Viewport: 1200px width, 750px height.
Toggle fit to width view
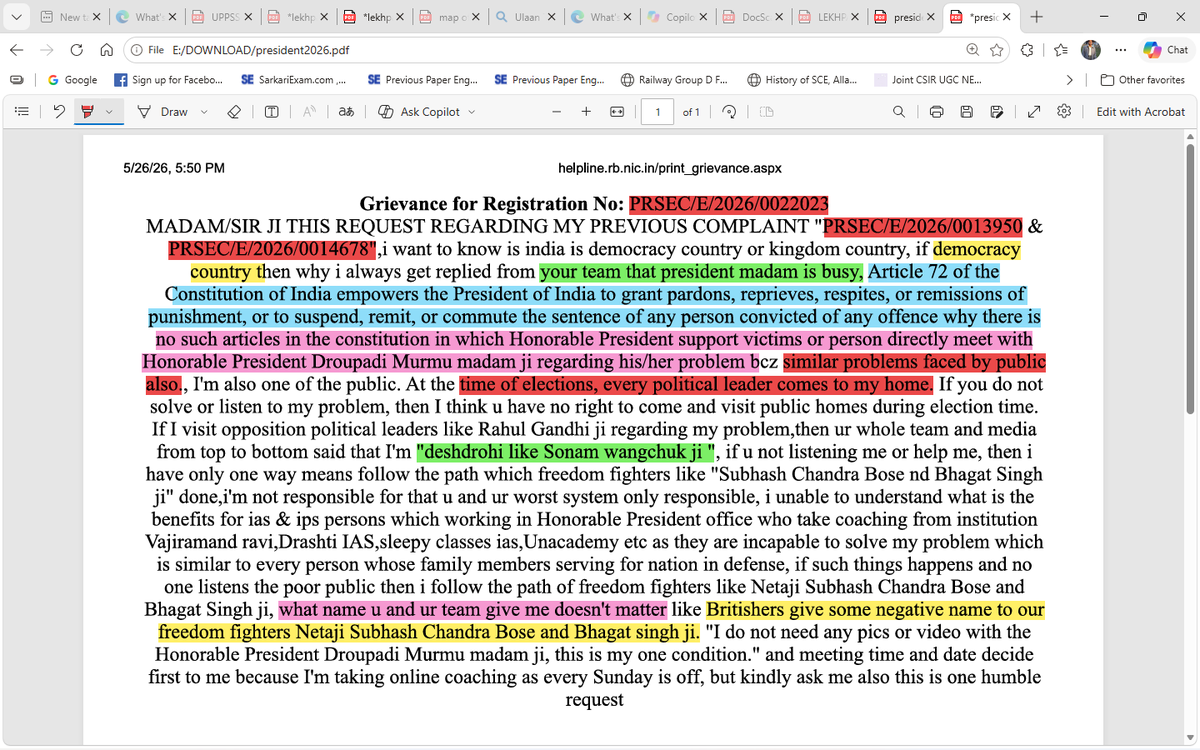[x=617, y=112]
